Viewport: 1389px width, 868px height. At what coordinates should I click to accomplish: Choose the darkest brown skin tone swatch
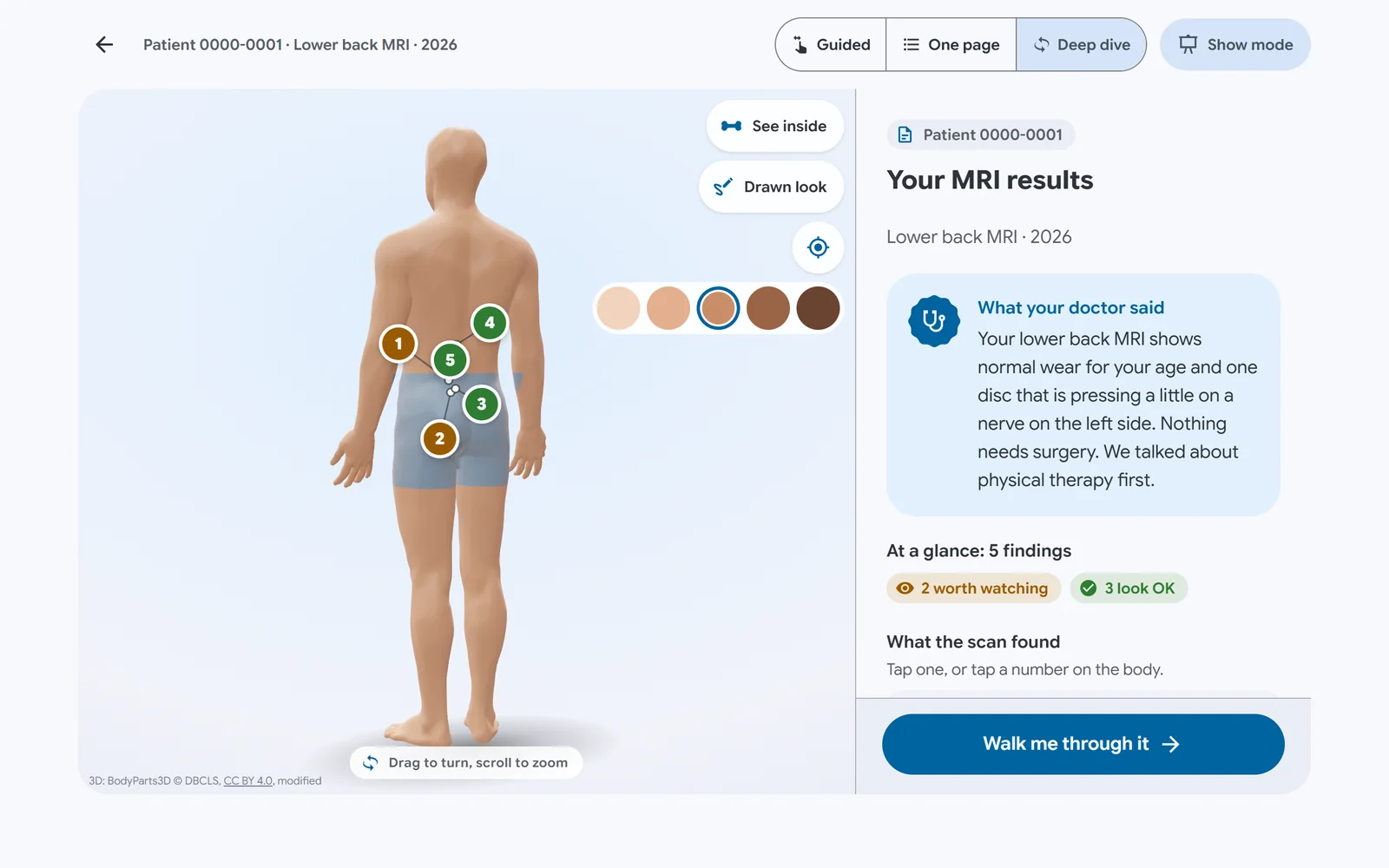click(x=818, y=308)
